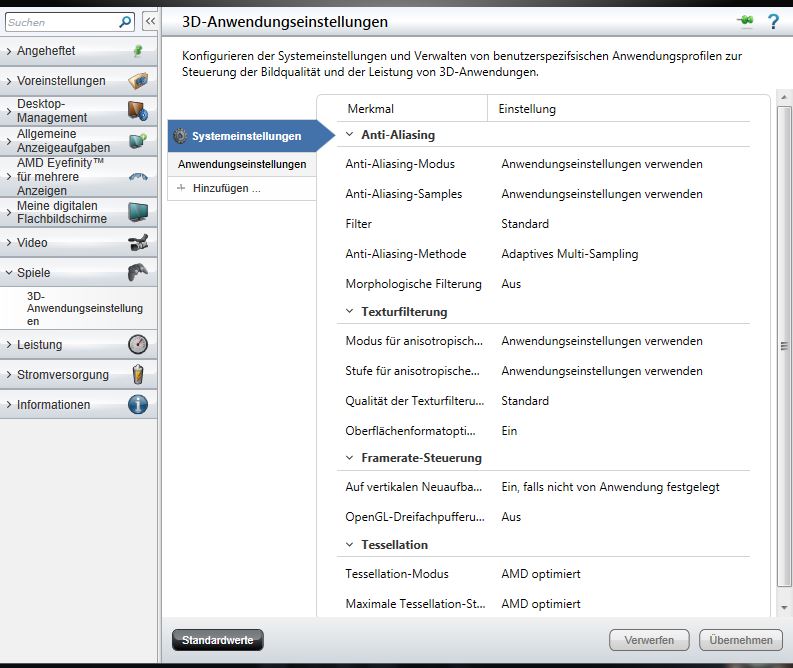Click the Standardwerte button
The width and height of the screenshot is (793, 668).
(x=217, y=640)
